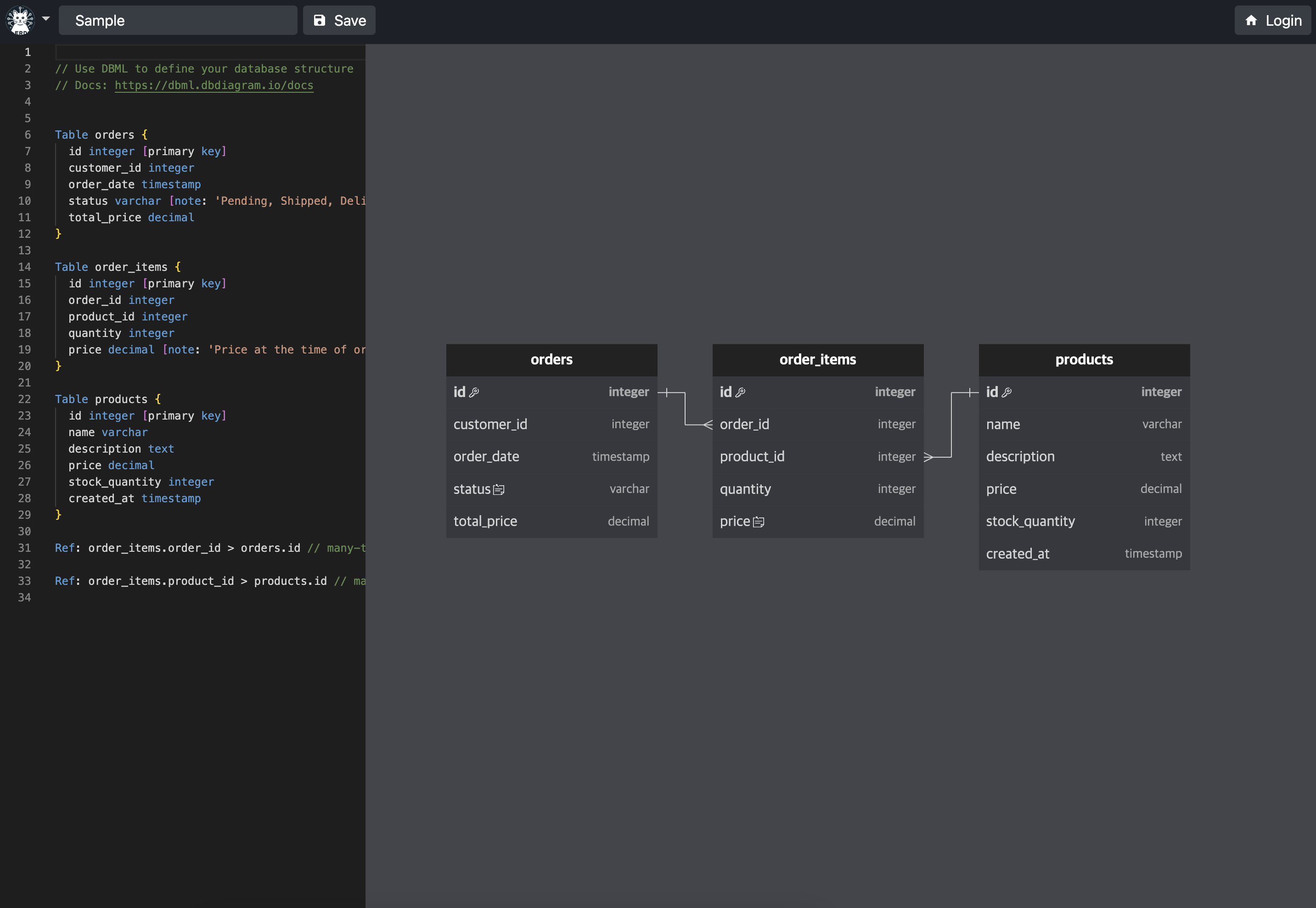1316x908 pixels.
Task: Click the key icon next to orders id field
Action: 475,392
